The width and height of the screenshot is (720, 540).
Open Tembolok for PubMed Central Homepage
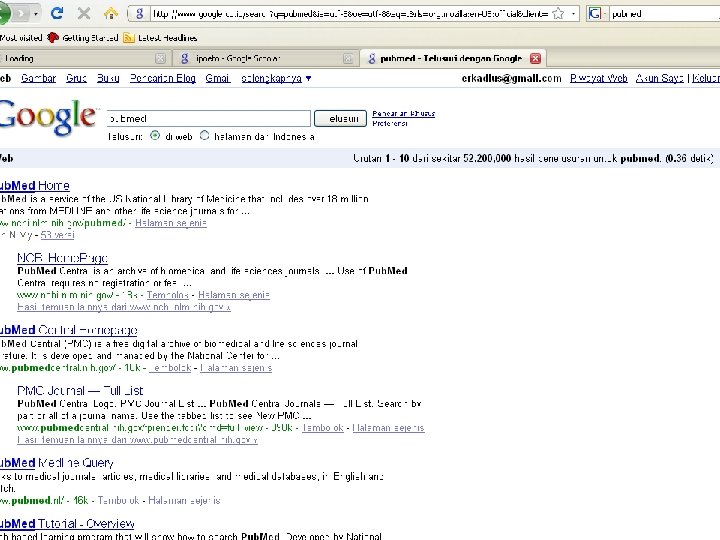coord(170,368)
